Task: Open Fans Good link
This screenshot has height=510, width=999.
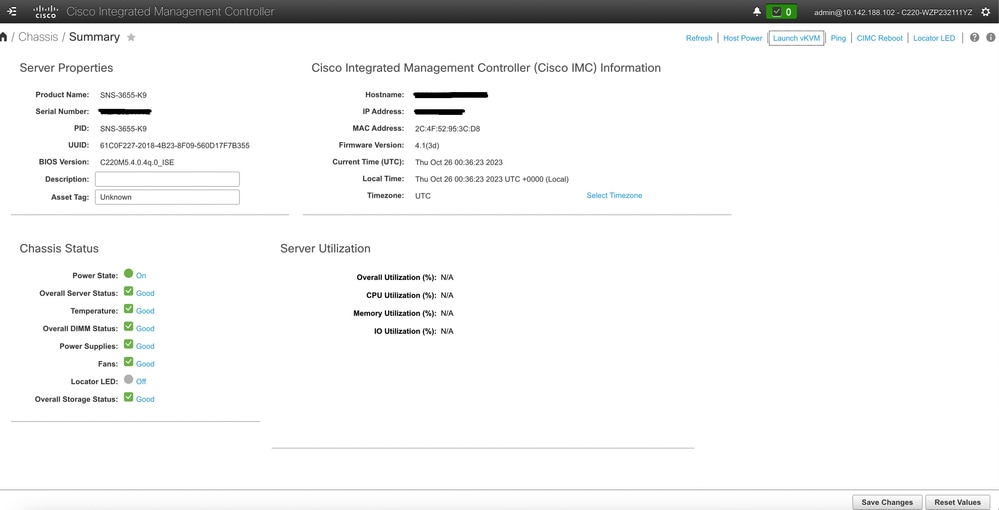Action: coord(145,364)
